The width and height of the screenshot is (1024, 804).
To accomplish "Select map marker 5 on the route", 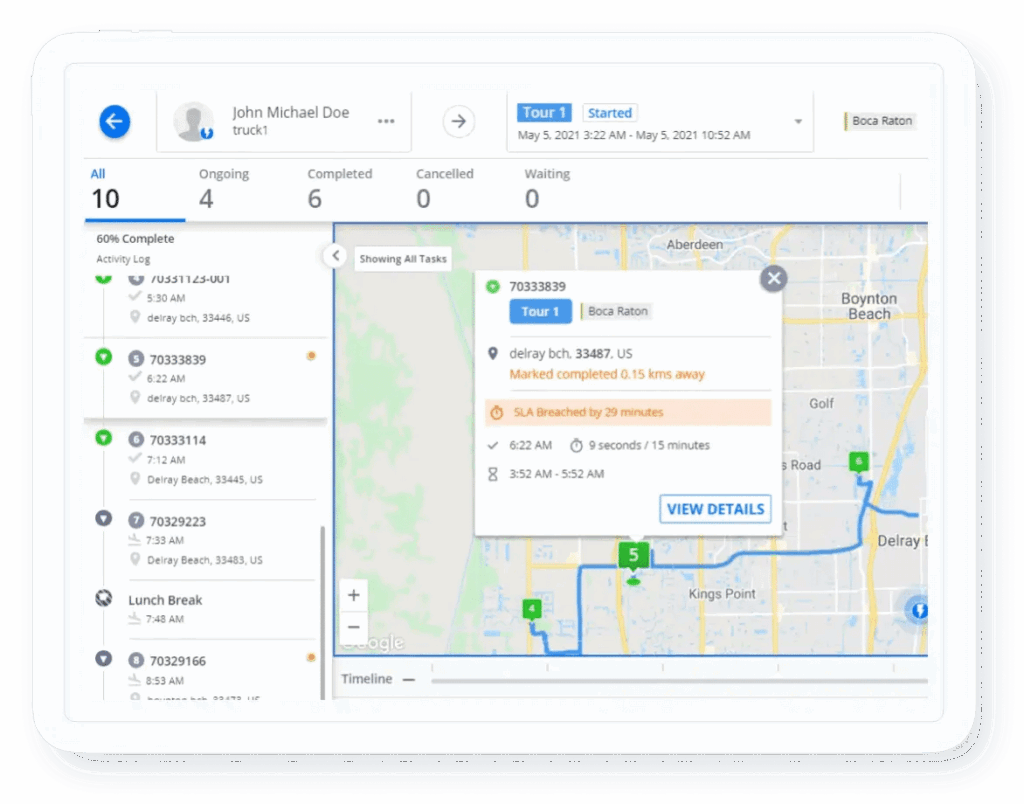I will [x=633, y=554].
